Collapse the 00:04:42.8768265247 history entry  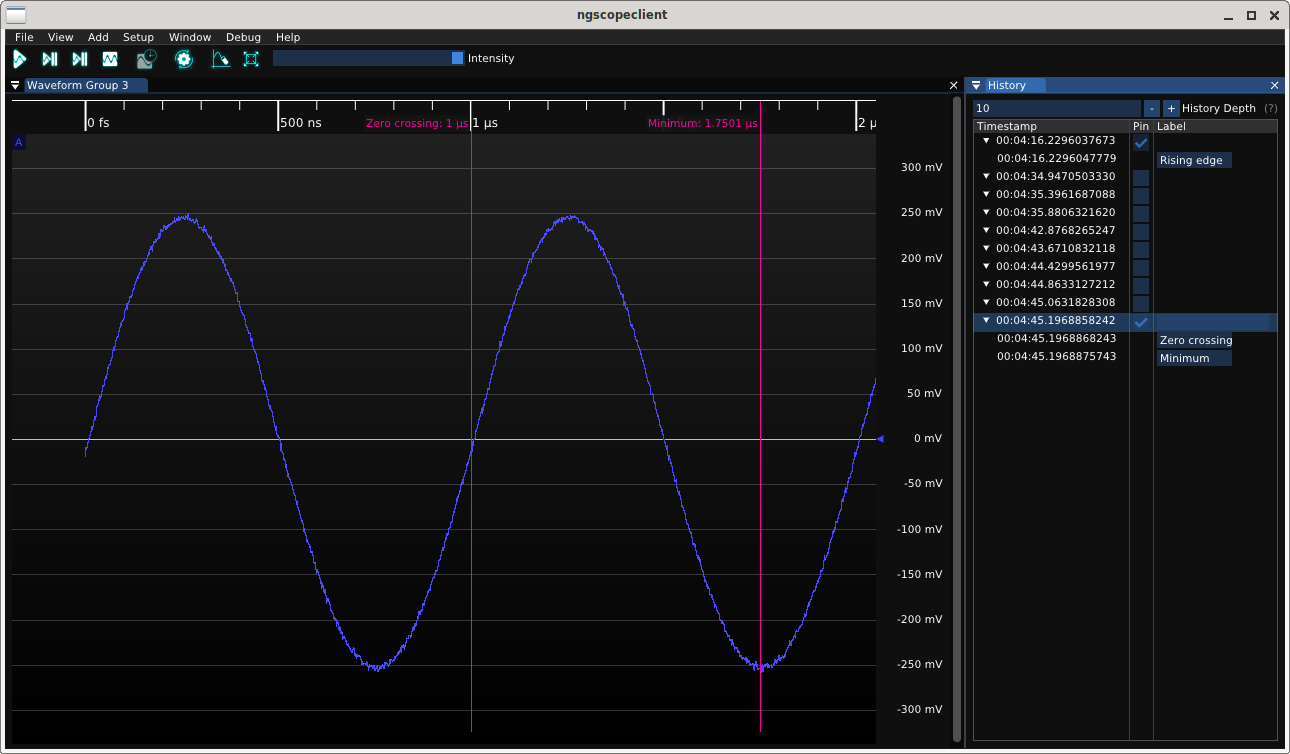pyautogui.click(x=987, y=231)
